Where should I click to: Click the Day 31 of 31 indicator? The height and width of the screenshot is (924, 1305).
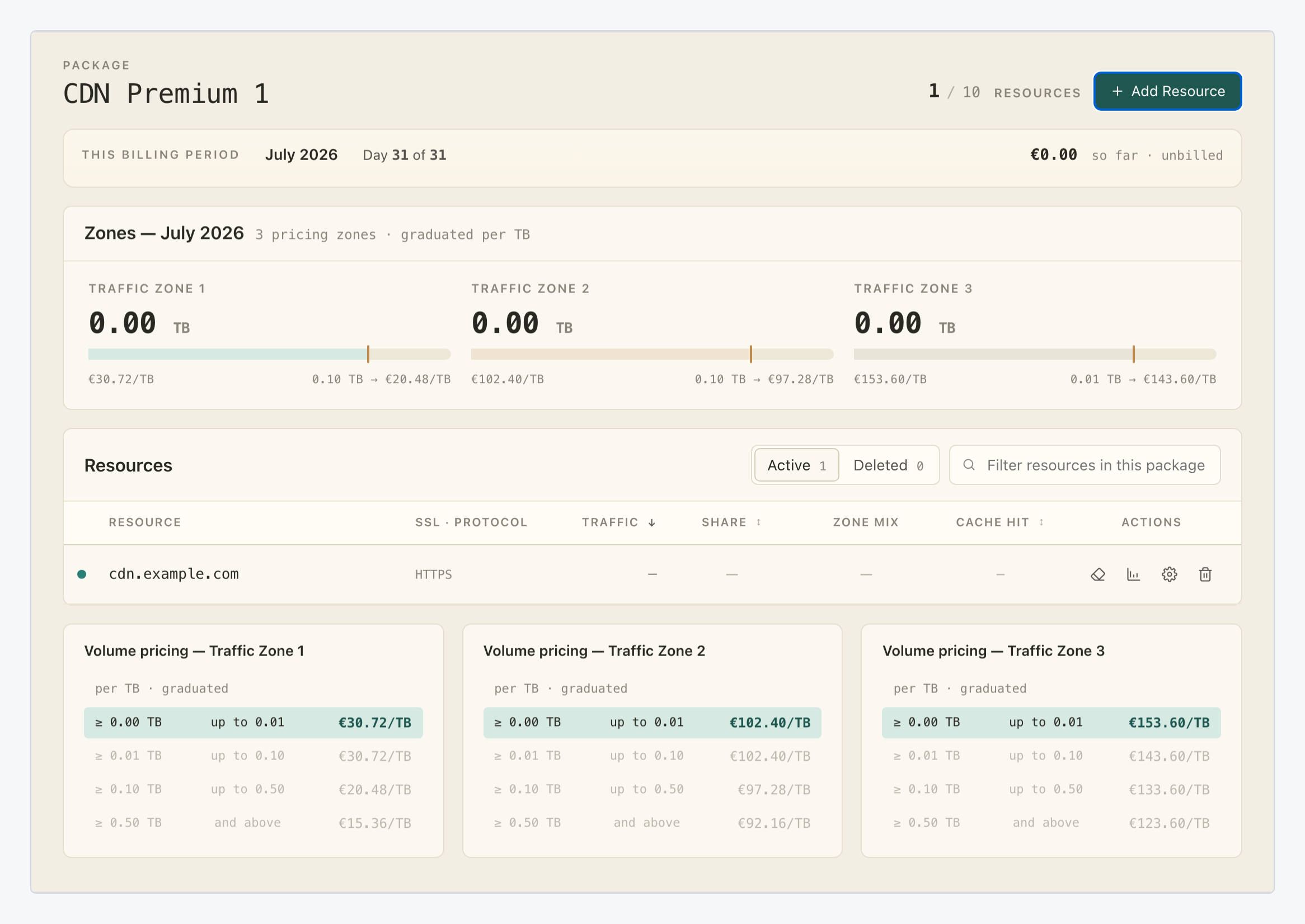point(404,155)
